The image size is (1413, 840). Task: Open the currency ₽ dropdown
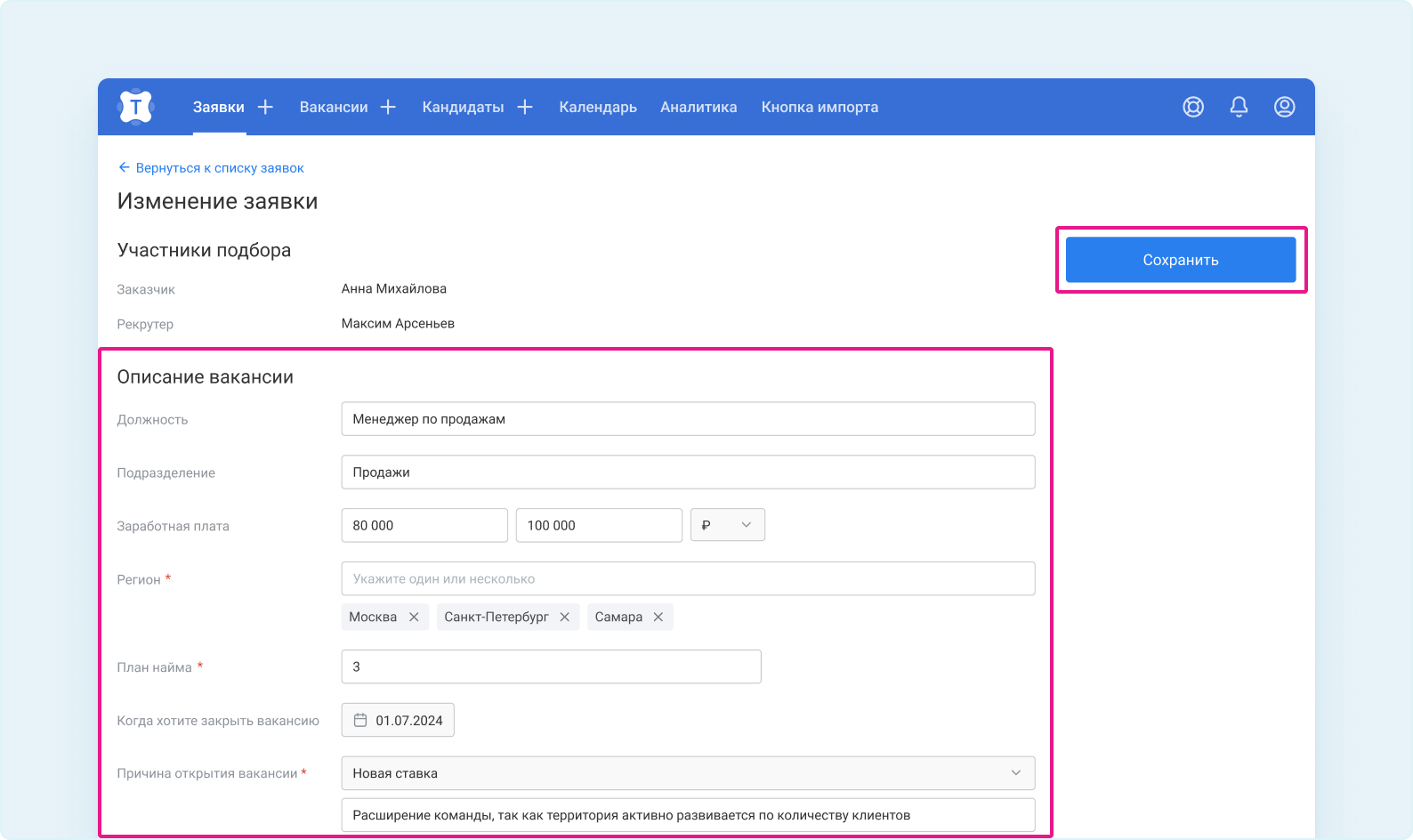(727, 525)
